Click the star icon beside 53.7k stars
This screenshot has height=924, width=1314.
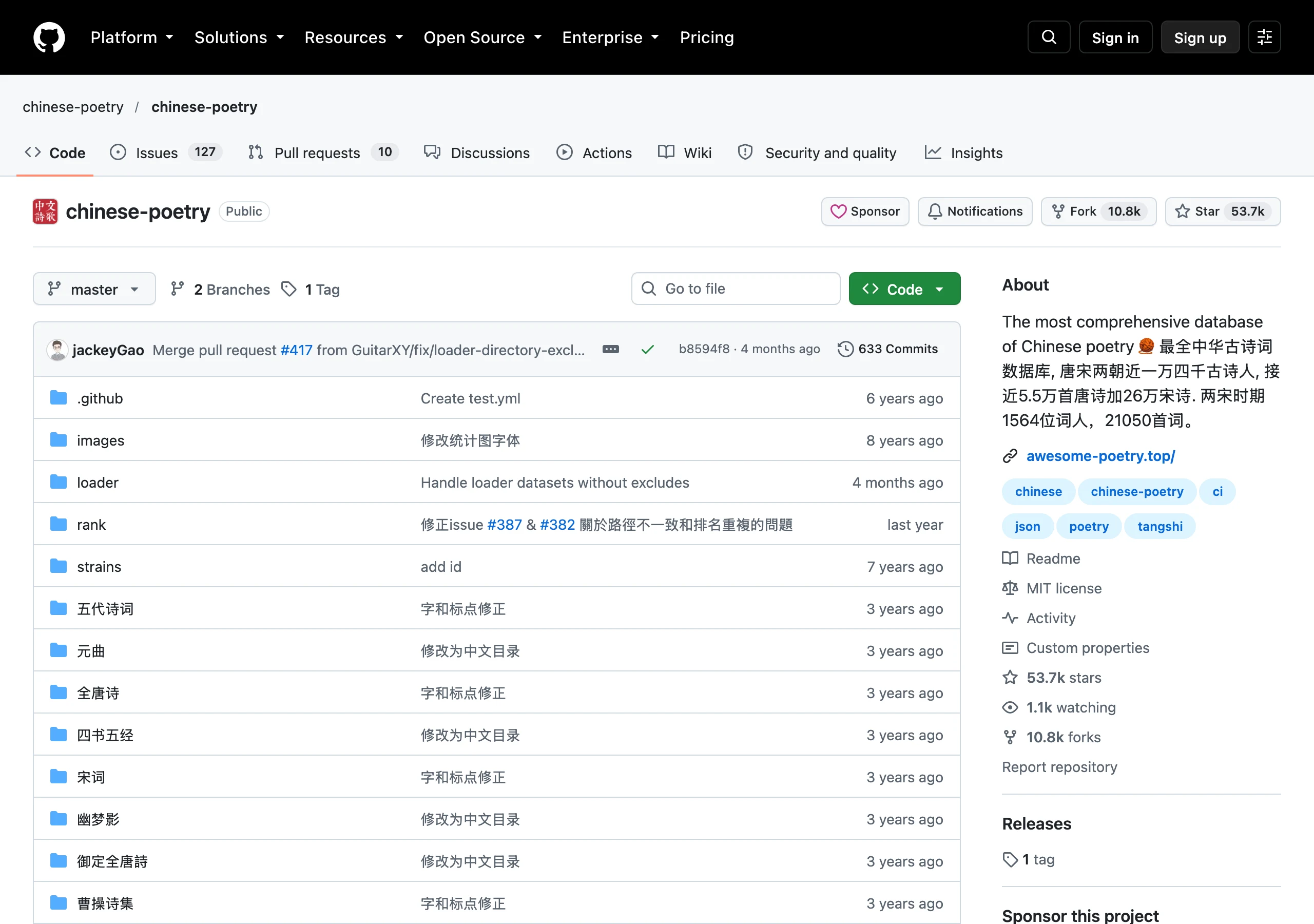coord(1010,677)
